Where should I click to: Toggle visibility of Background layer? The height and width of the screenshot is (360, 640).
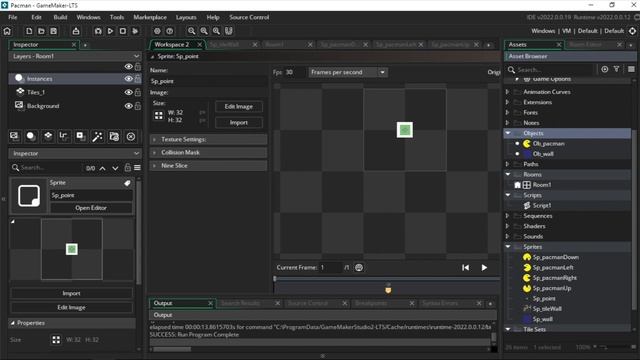(x=129, y=106)
